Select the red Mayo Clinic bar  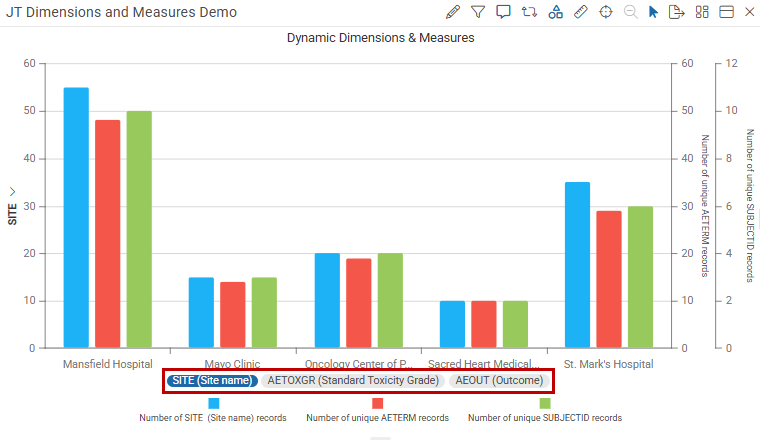233,315
